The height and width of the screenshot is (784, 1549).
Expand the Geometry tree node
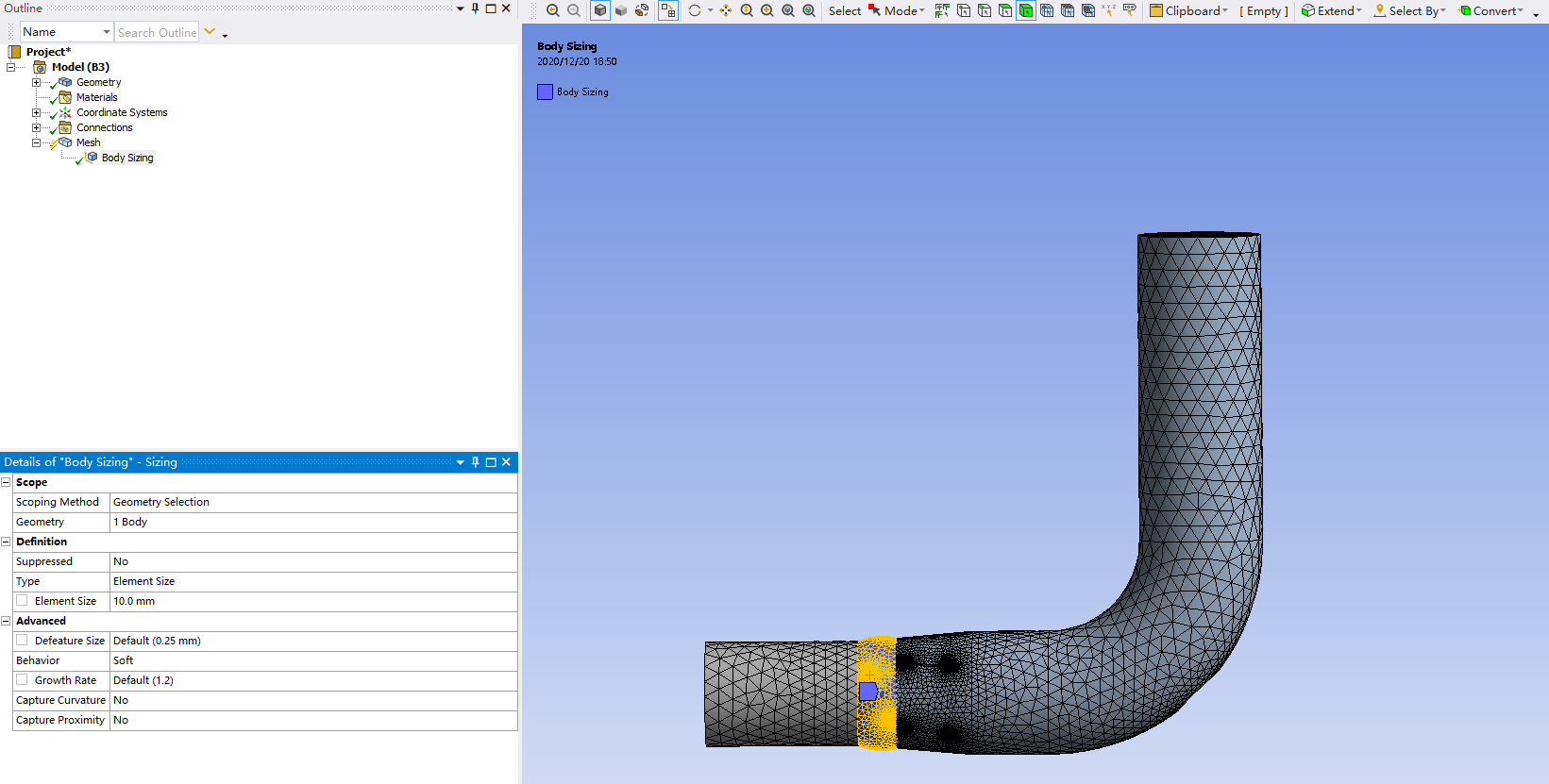(37, 82)
